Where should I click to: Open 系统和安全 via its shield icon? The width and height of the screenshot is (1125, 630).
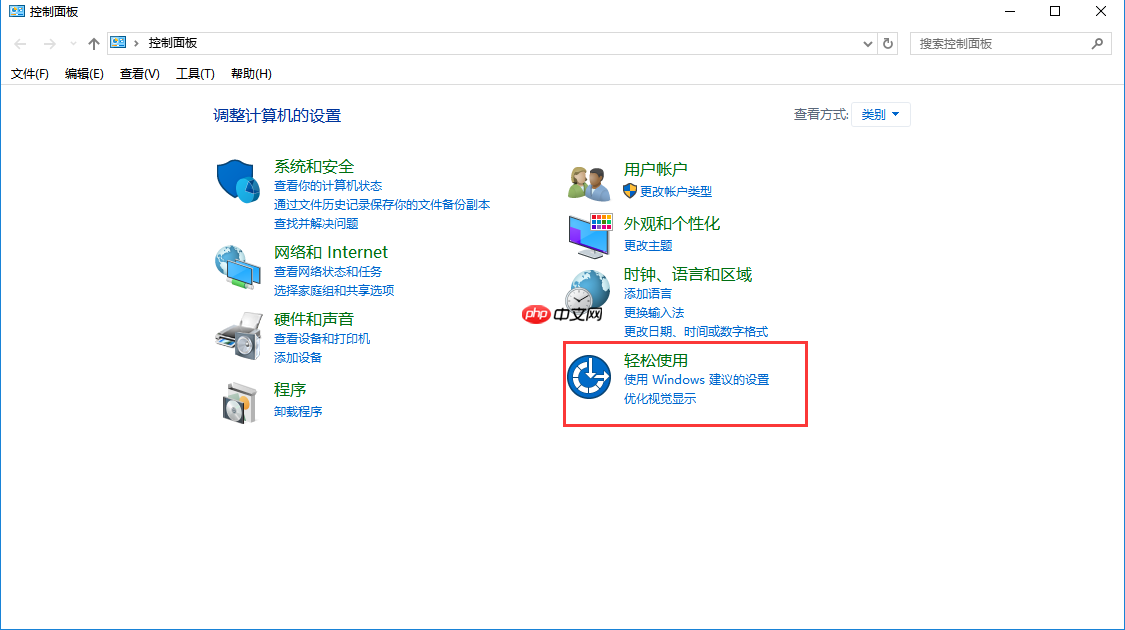pyautogui.click(x=237, y=181)
